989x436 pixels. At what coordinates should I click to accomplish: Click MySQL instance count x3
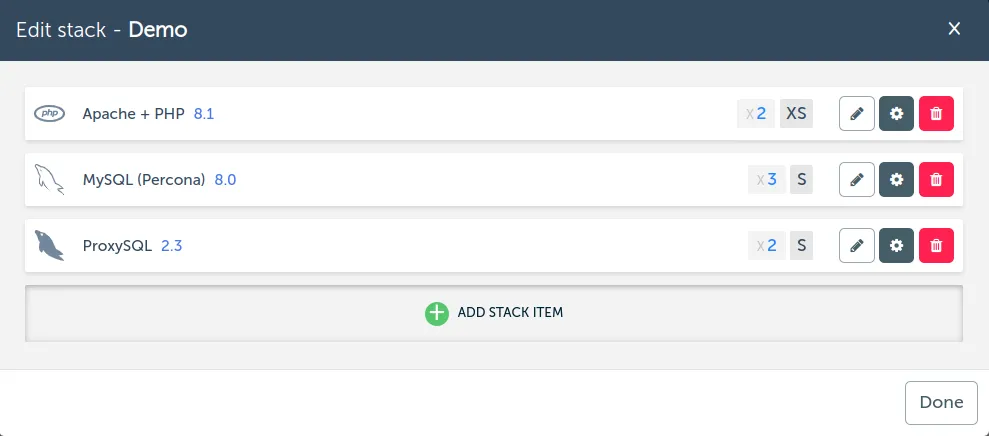[767, 180]
